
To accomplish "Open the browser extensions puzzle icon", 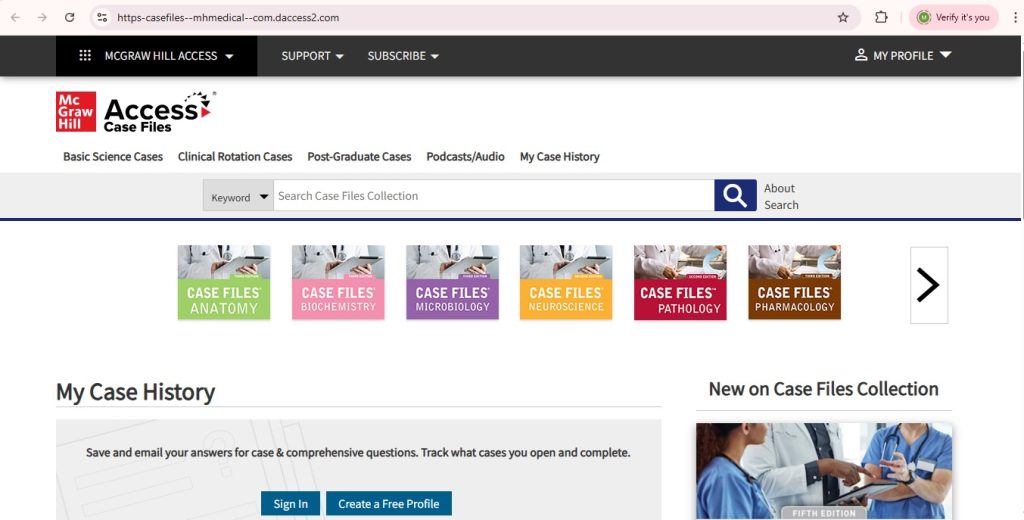I will [x=881, y=18].
